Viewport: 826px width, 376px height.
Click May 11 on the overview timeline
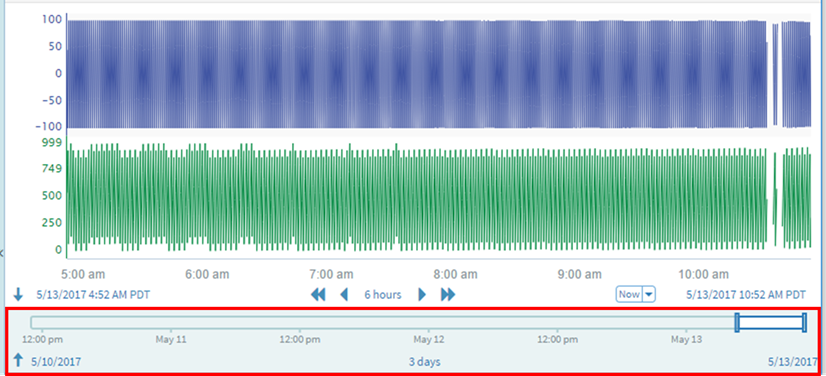[x=171, y=340]
